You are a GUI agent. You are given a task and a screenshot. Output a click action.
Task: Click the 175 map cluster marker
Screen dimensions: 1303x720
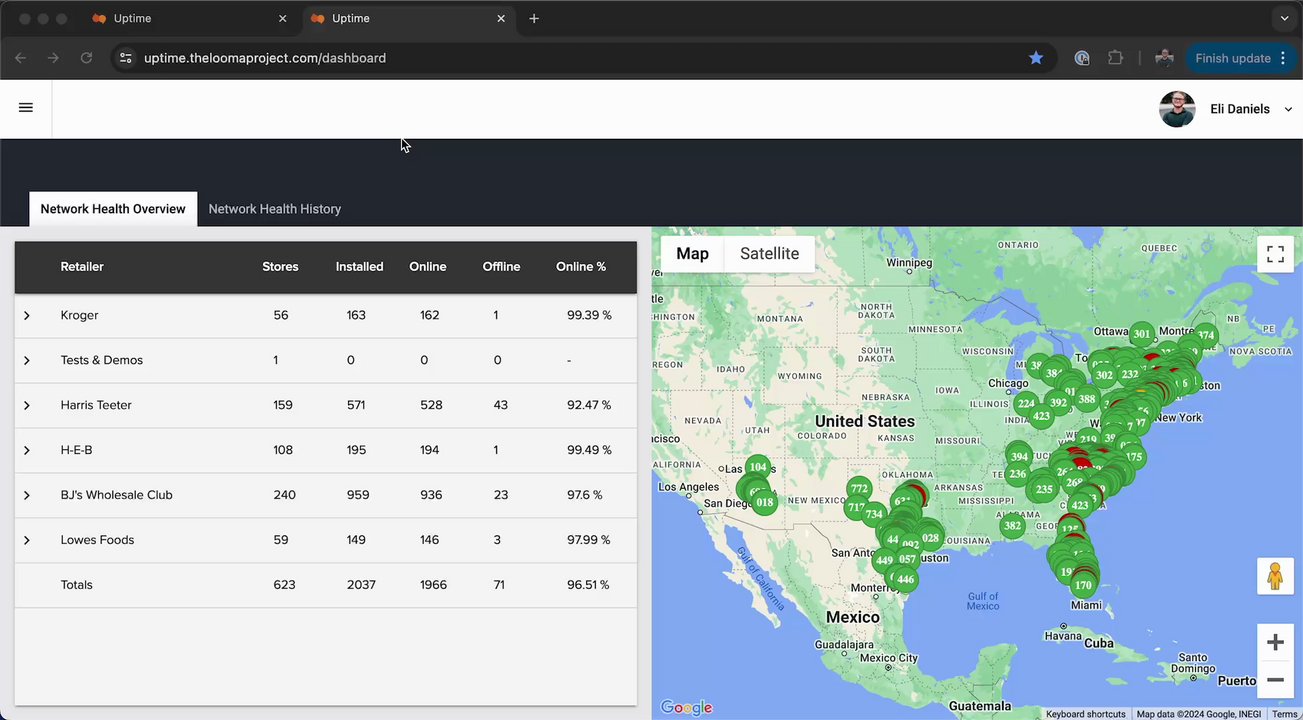tap(1133, 457)
